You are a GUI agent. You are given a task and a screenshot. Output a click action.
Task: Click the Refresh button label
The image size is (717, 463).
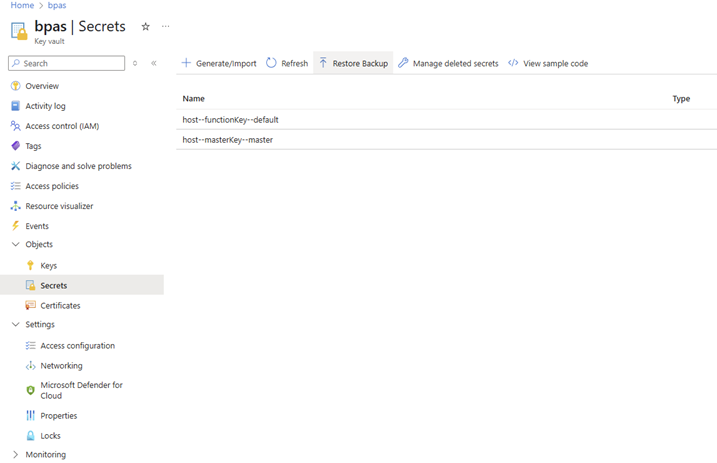294,64
